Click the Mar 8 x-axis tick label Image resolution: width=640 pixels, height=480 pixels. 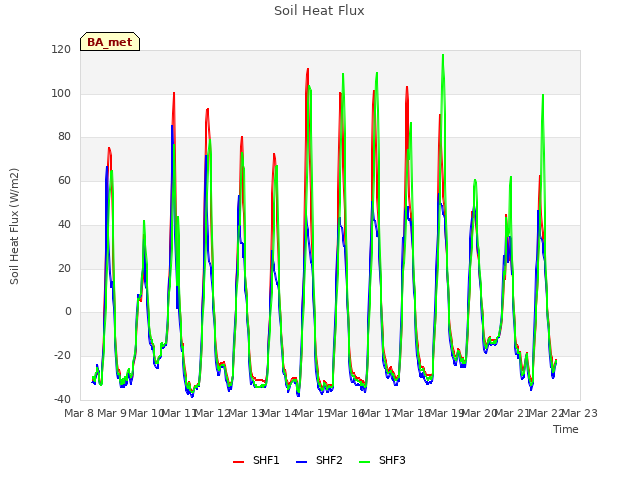pyautogui.click(x=80, y=413)
